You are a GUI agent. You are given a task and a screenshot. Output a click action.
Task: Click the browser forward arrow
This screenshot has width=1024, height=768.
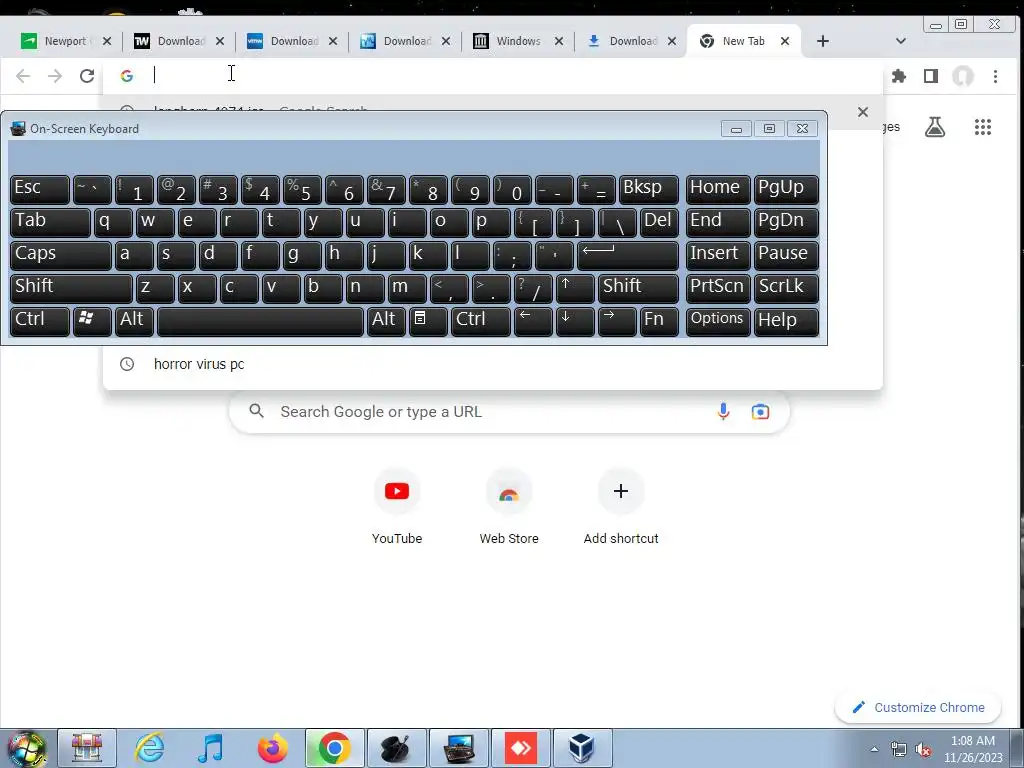point(55,76)
